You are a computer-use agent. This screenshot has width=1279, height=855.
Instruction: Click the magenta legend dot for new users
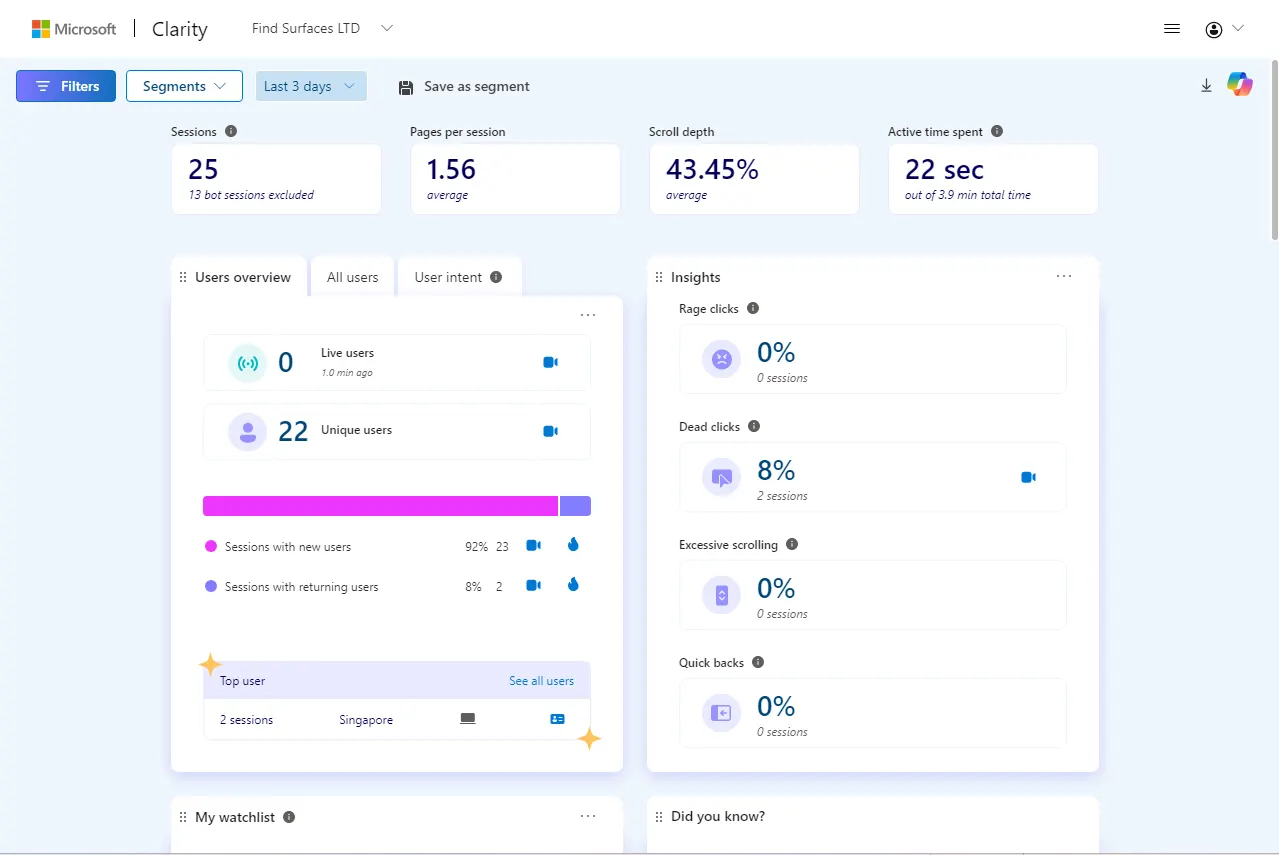click(x=211, y=547)
